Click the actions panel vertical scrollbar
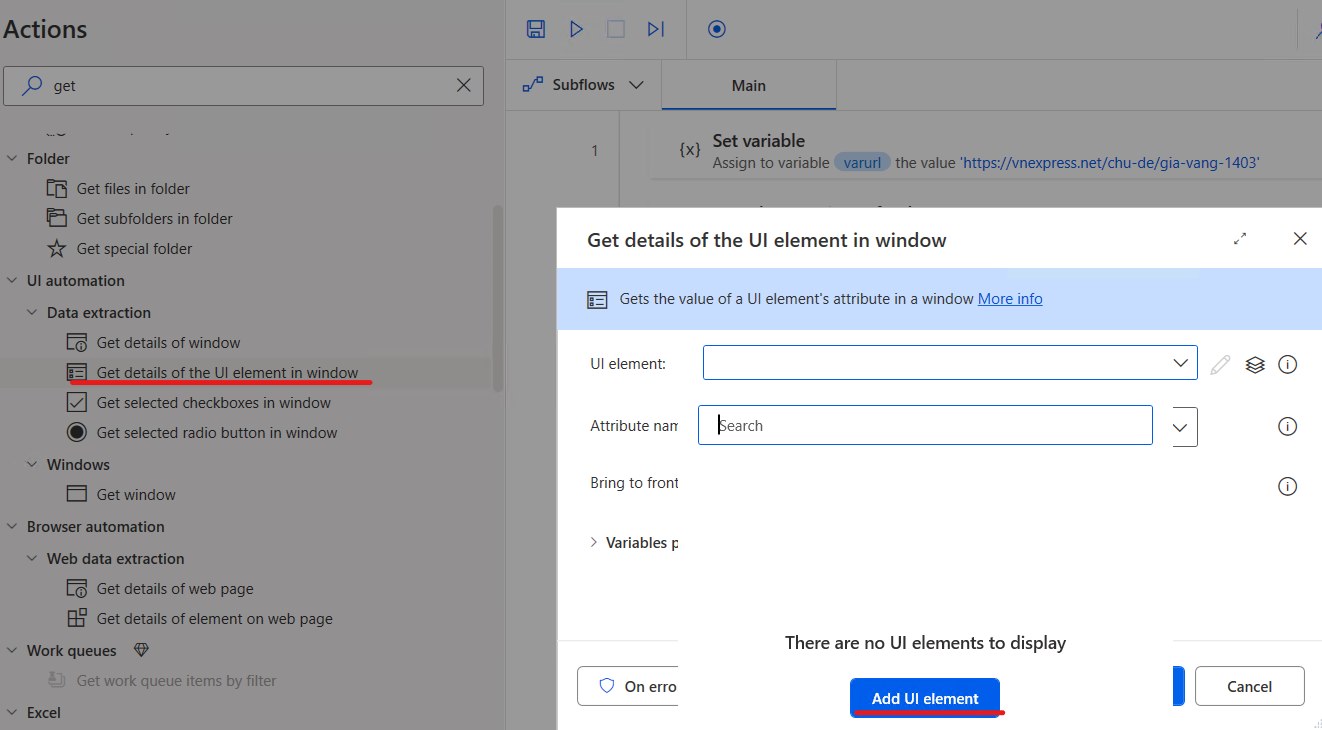The image size is (1322, 730). pyautogui.click(x=498, y=300)
